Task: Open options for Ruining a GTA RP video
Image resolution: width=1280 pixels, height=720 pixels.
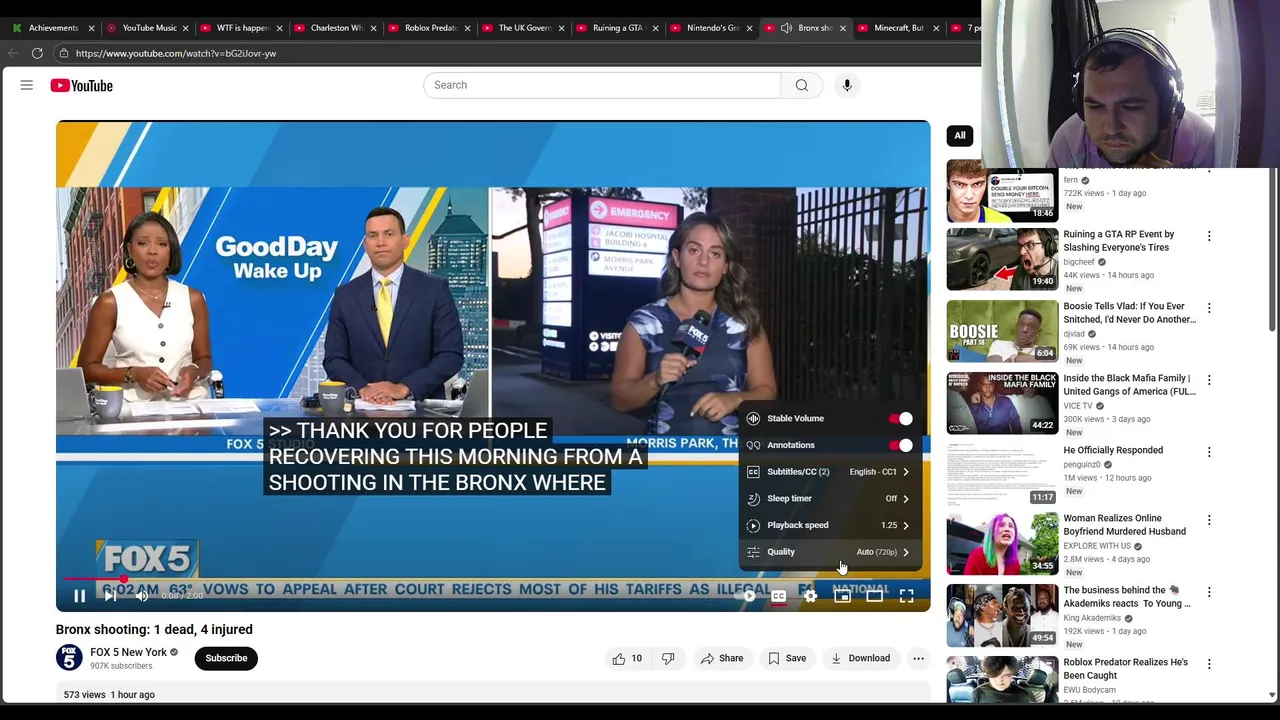Action: tap(1209, 236)
